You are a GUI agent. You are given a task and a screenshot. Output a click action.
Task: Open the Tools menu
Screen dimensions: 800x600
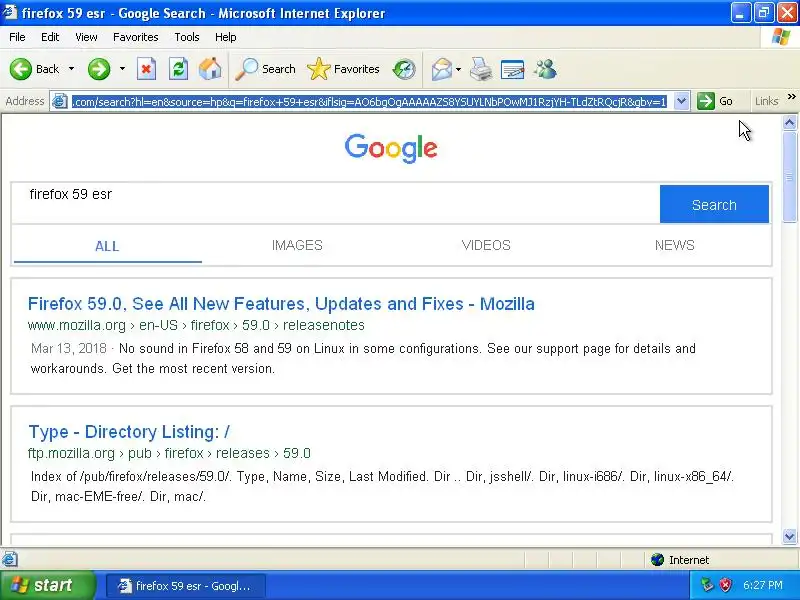187,37
